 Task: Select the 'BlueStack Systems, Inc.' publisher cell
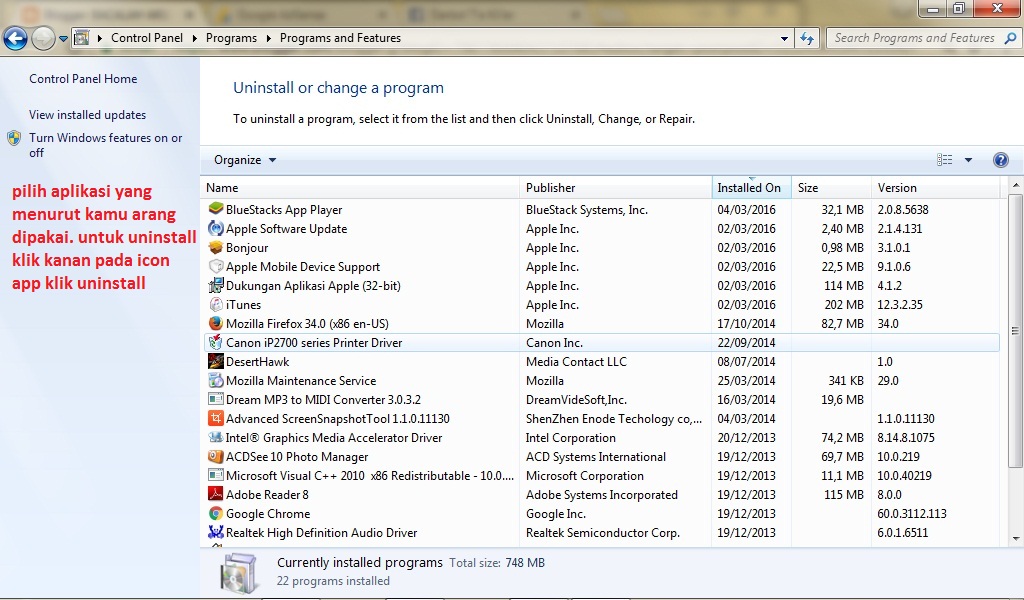[x=586, y=210]
